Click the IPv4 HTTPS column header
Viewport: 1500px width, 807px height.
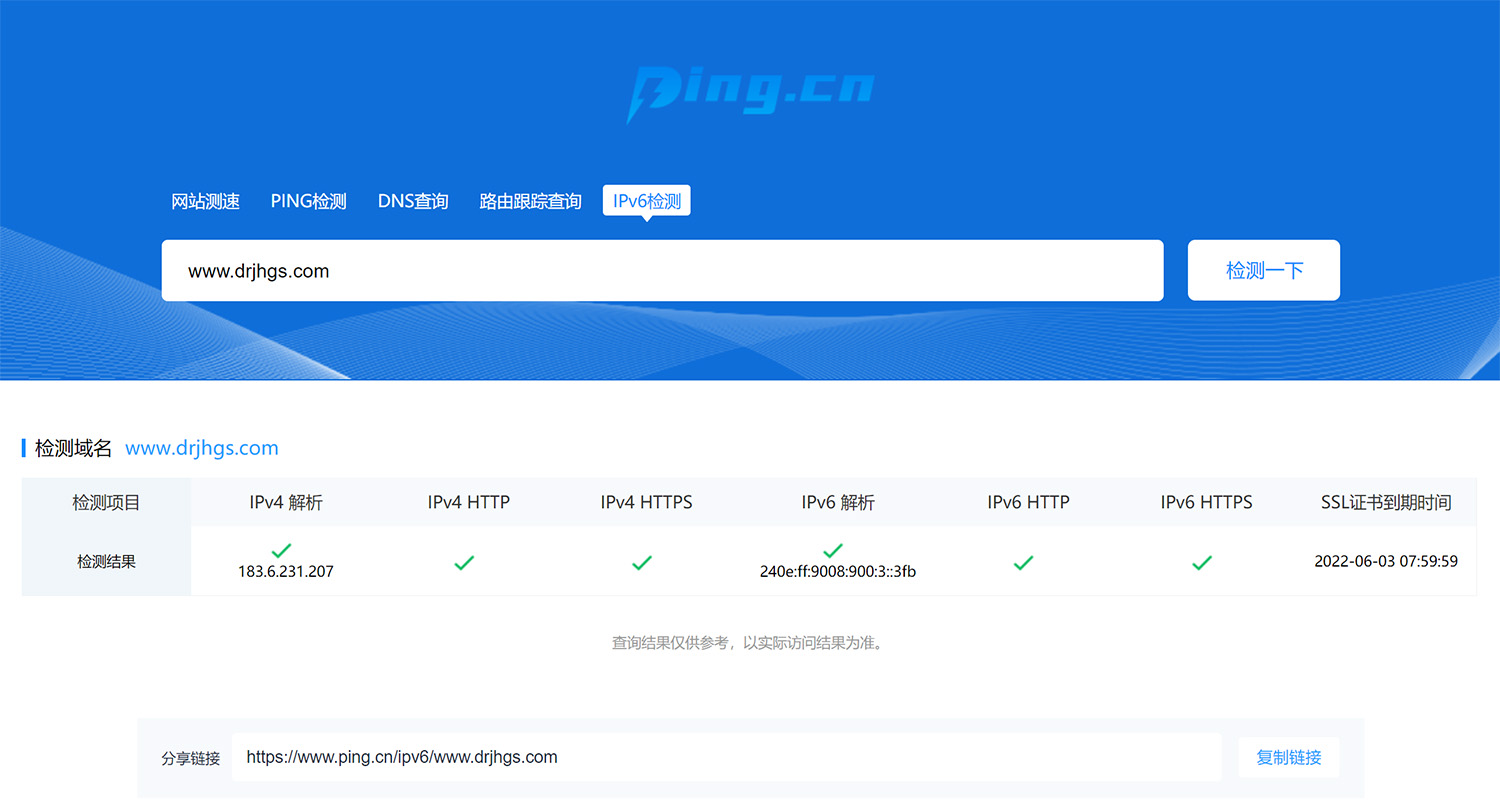(x=647, y=502)
